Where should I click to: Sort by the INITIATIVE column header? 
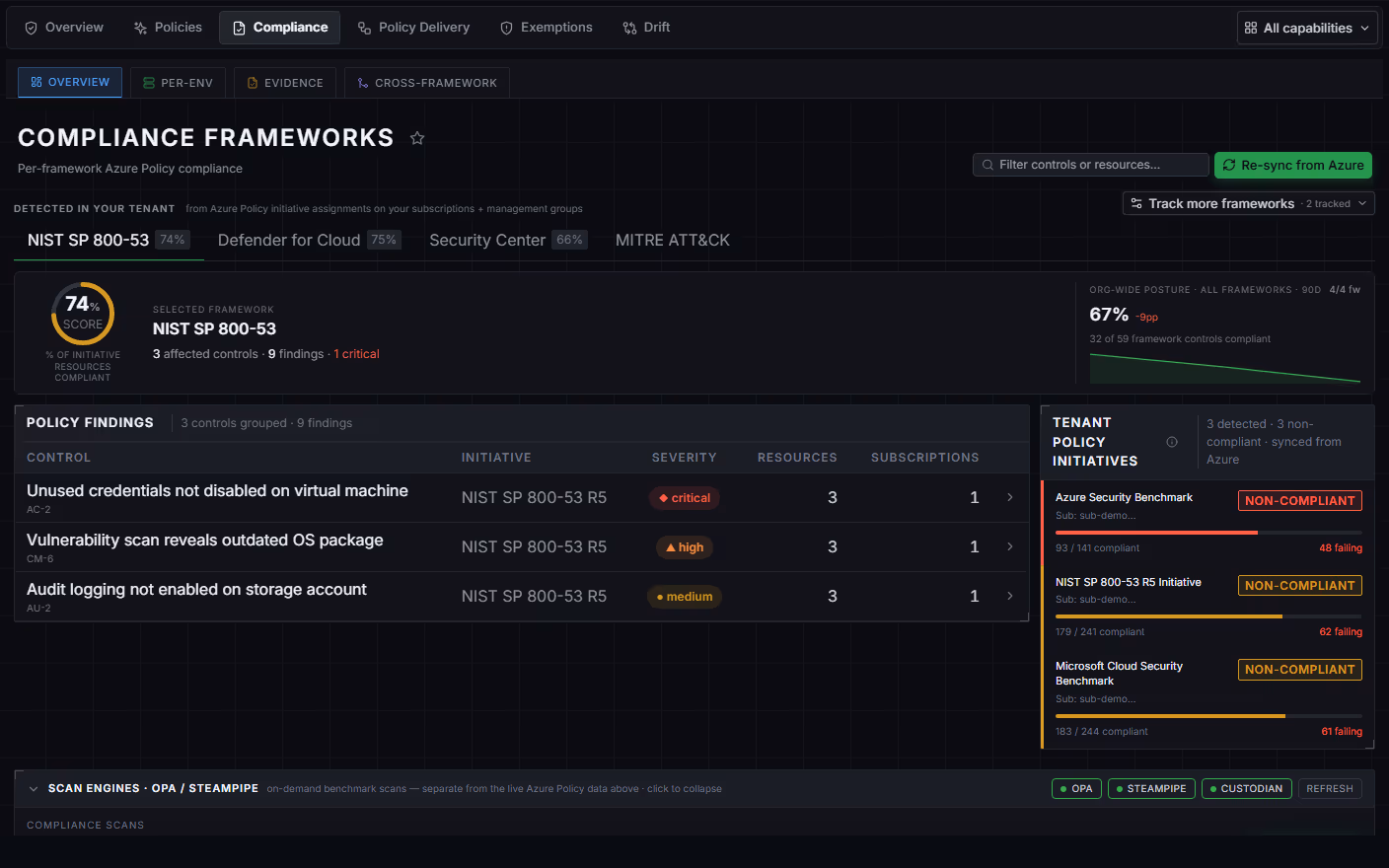pyautogui.click(x=496, y=458)
